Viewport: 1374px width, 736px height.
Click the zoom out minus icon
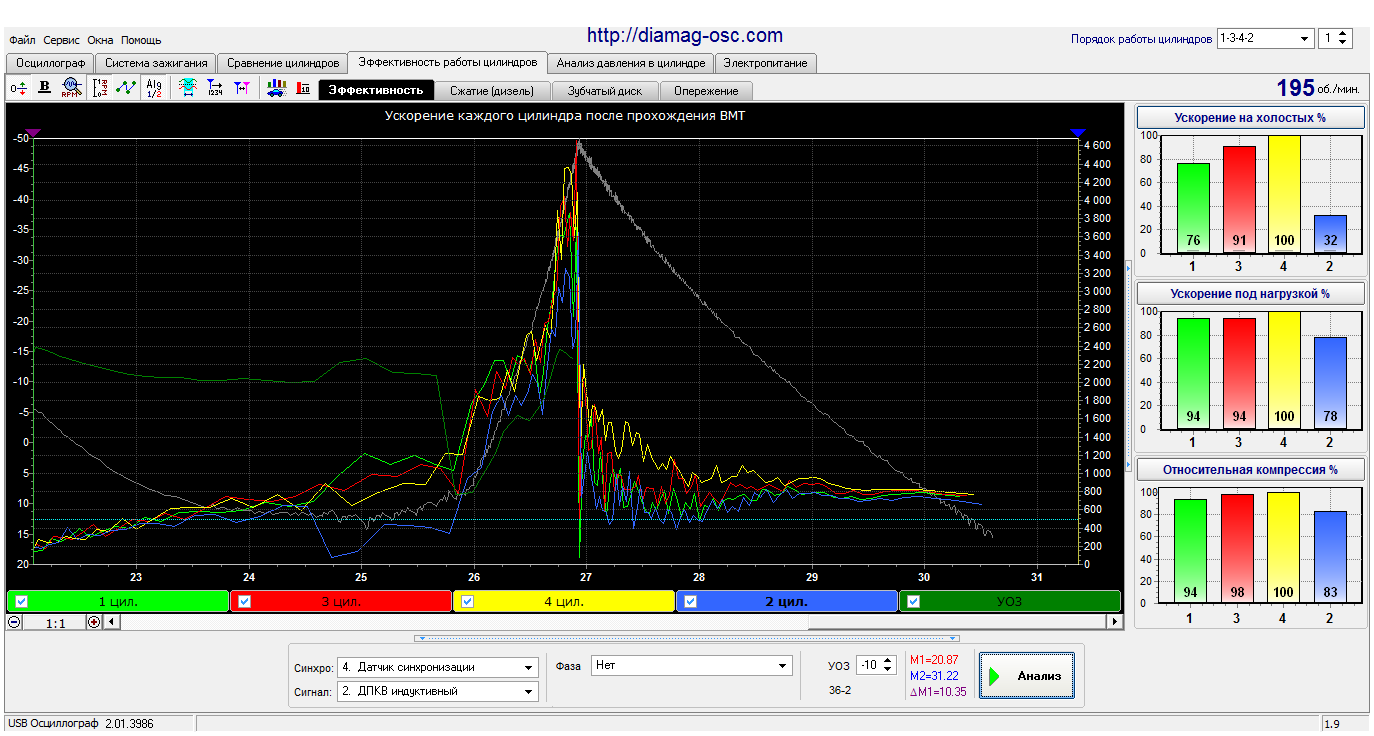[x=14, y=622]
